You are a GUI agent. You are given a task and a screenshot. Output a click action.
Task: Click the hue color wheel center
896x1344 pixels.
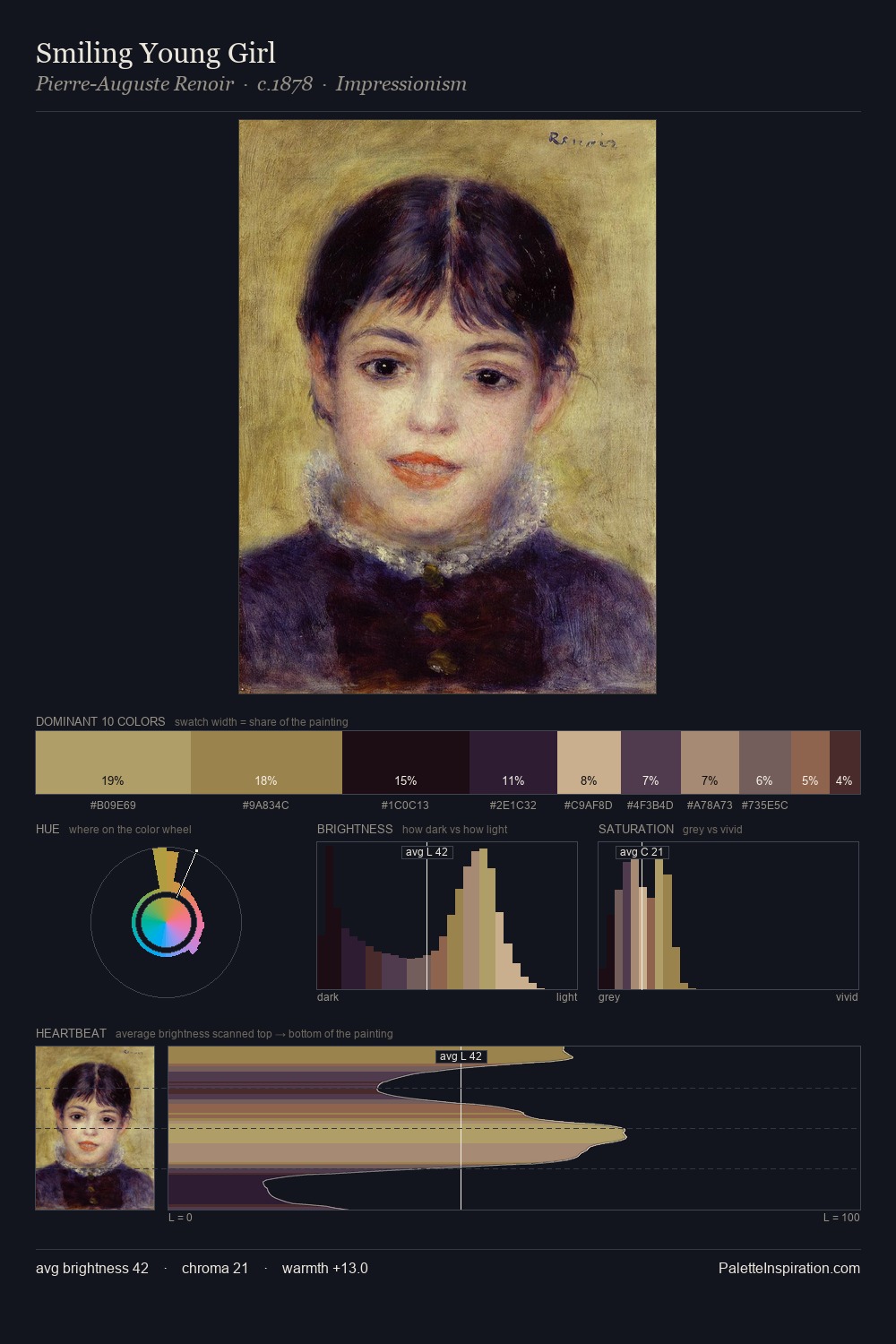pyautogui.click(x=166, y=921)
